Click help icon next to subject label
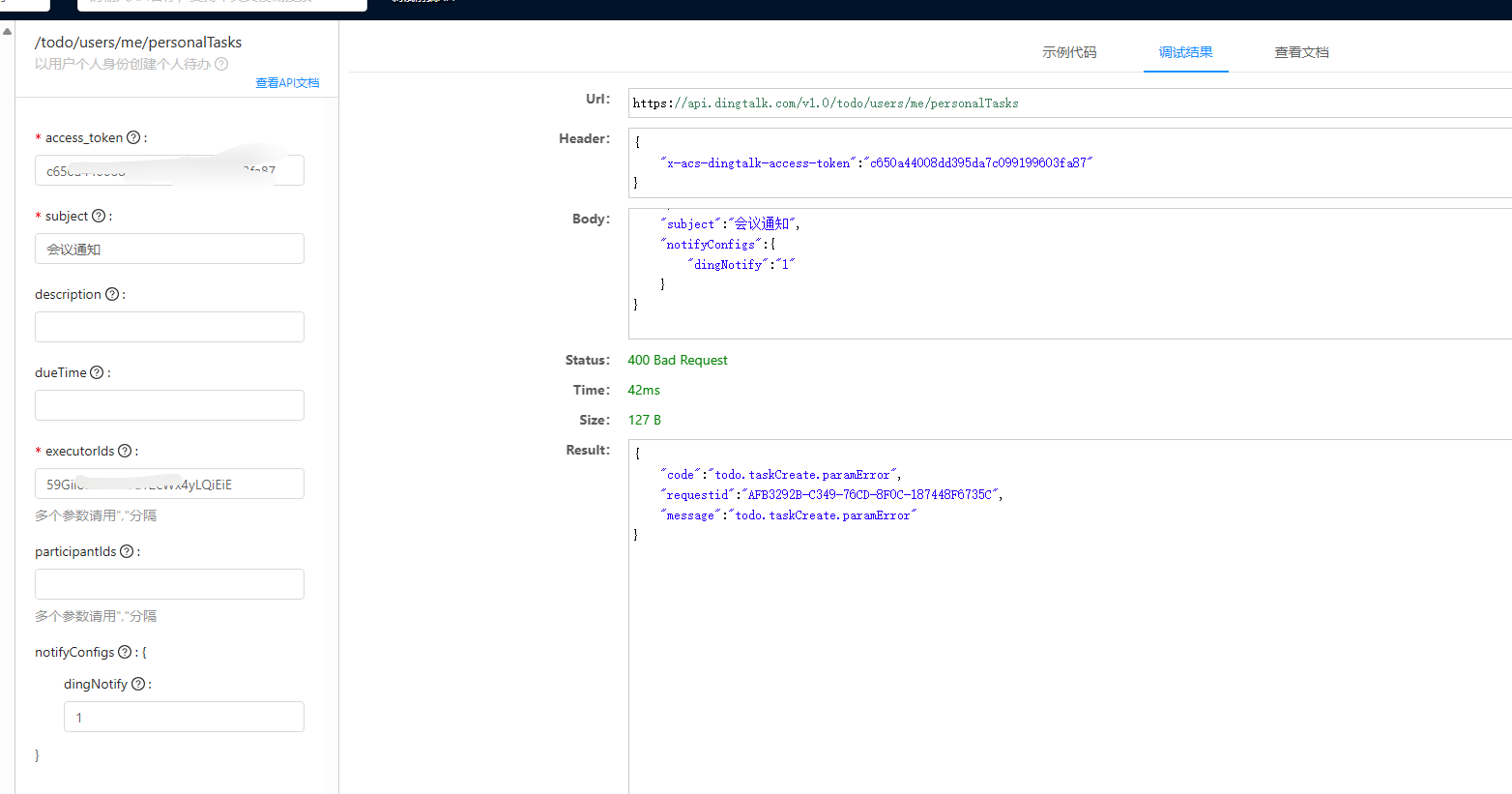This screenshot has width=1512, height=794. [99, 216]
